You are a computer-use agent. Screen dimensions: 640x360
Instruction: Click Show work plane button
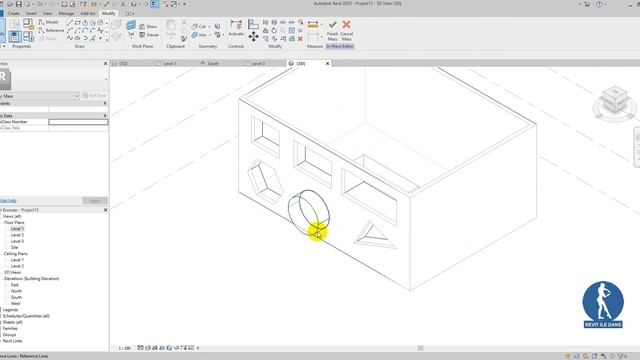pos(148,27)
